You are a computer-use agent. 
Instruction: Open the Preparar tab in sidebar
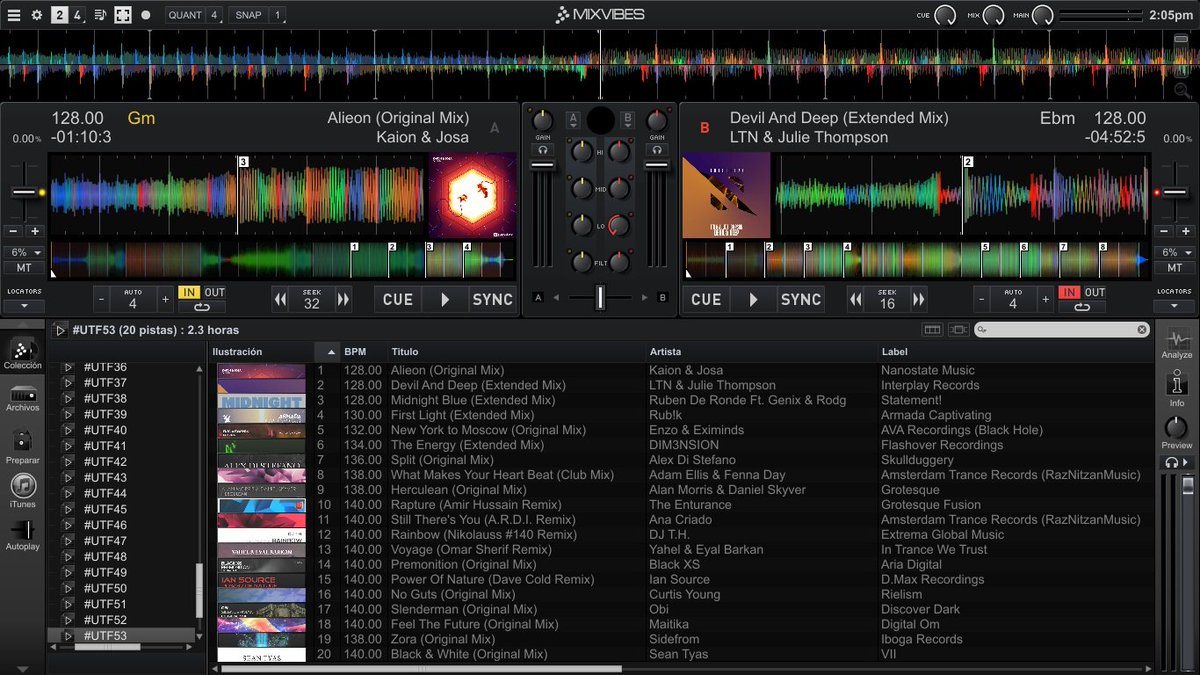(x=23, y=447)
